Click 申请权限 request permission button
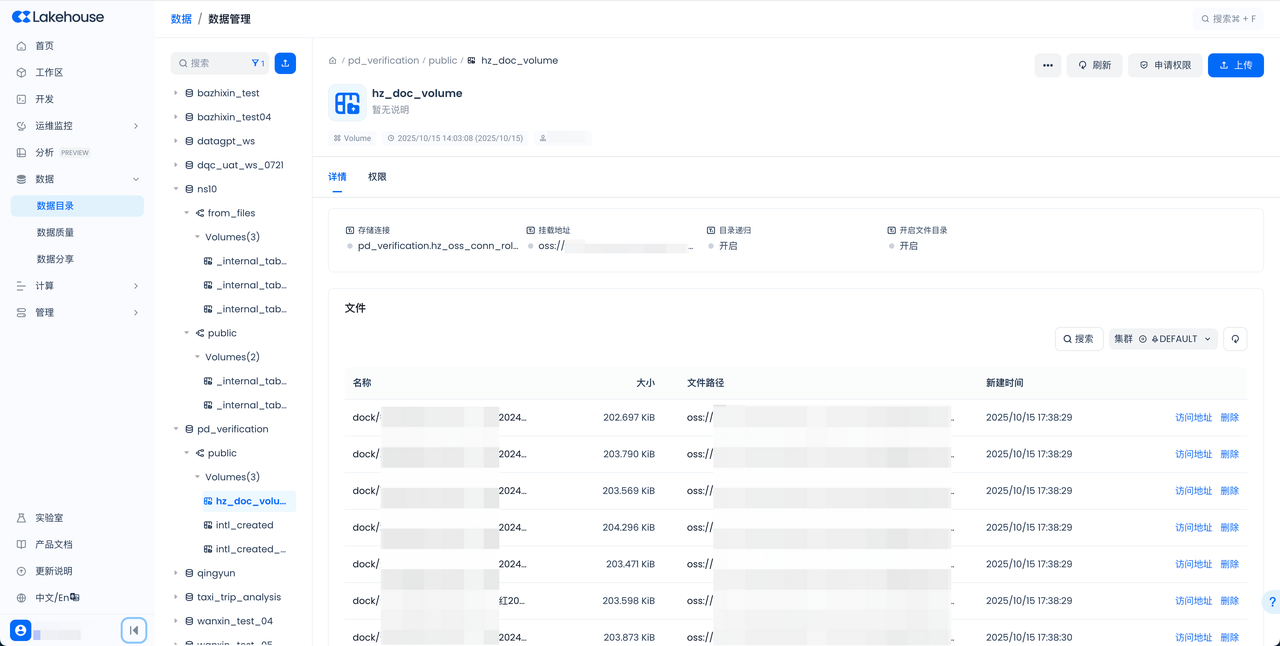The width and height of the screenshot is (1280, 646). pos(1165,65)
